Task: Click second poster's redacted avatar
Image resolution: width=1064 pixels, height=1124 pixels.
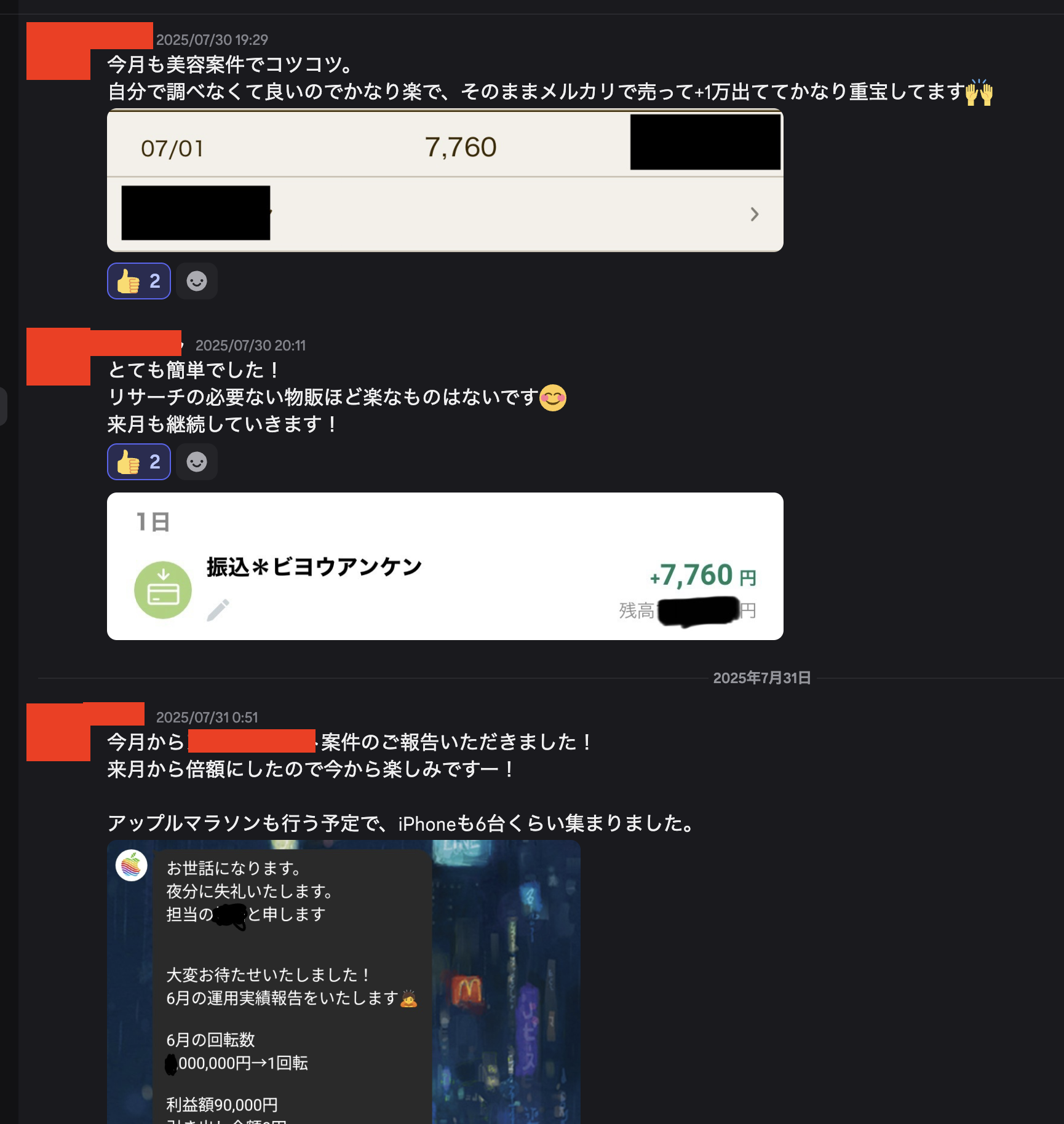Action: (x=58, y=357)
